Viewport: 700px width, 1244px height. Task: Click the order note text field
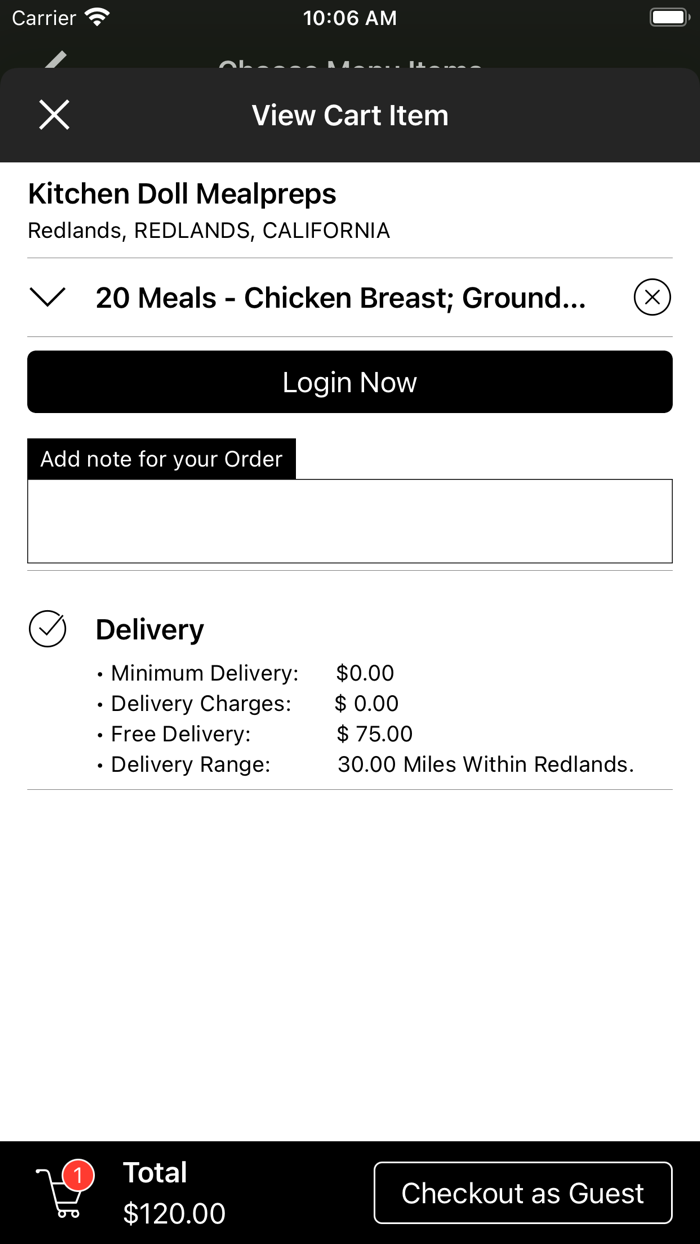pyautogui.click(x=349, y=520)
